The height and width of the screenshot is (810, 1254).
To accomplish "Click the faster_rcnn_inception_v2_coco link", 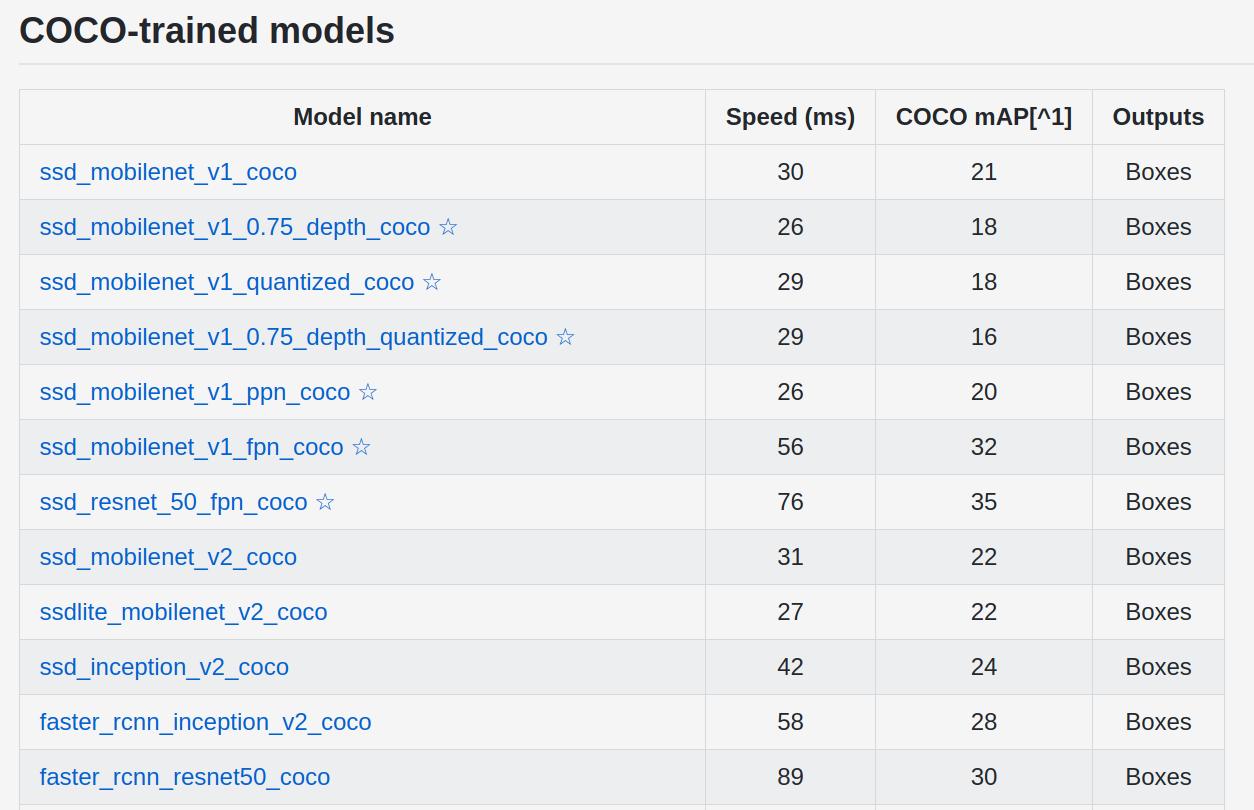I will pos(205,722).
